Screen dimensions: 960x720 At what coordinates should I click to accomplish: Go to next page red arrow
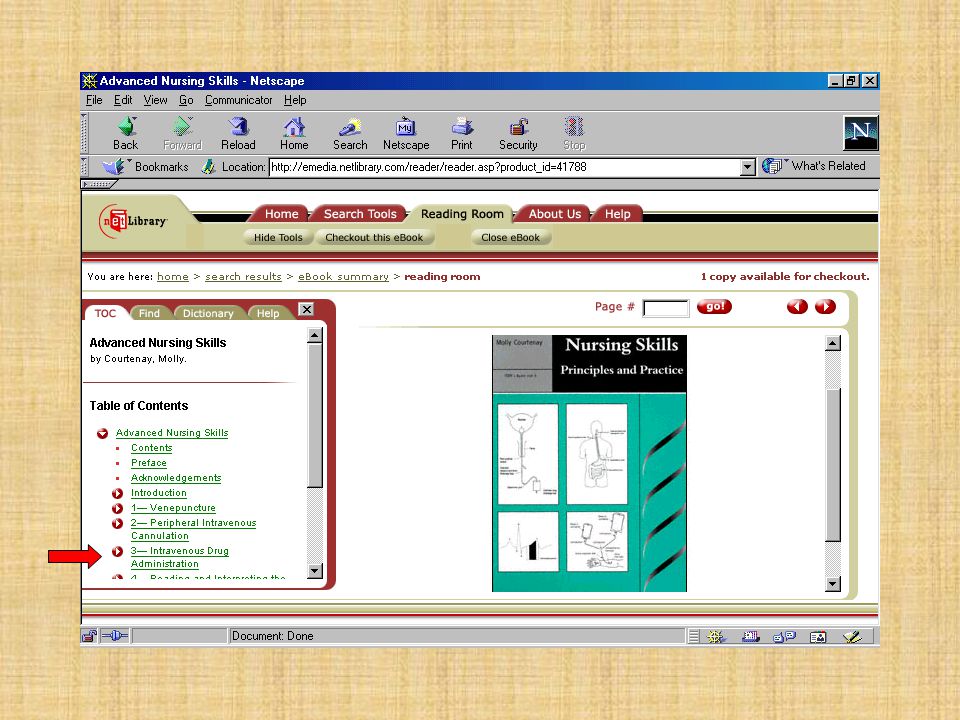click(825, 307)
